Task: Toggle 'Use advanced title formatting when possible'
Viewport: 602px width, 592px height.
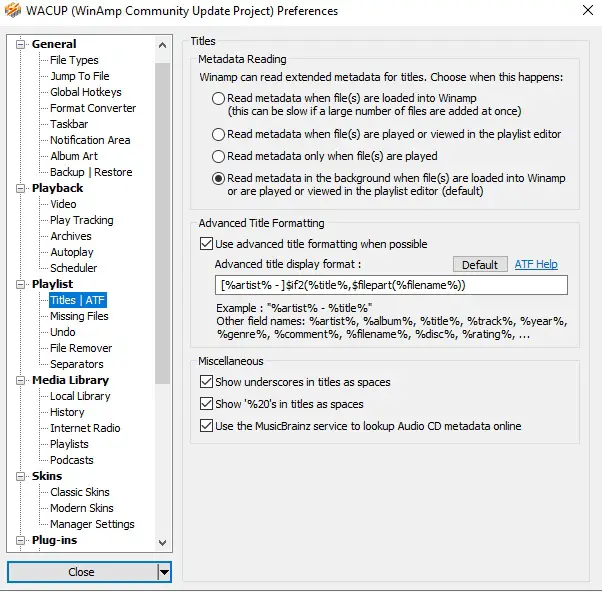Action: point(206,244)
